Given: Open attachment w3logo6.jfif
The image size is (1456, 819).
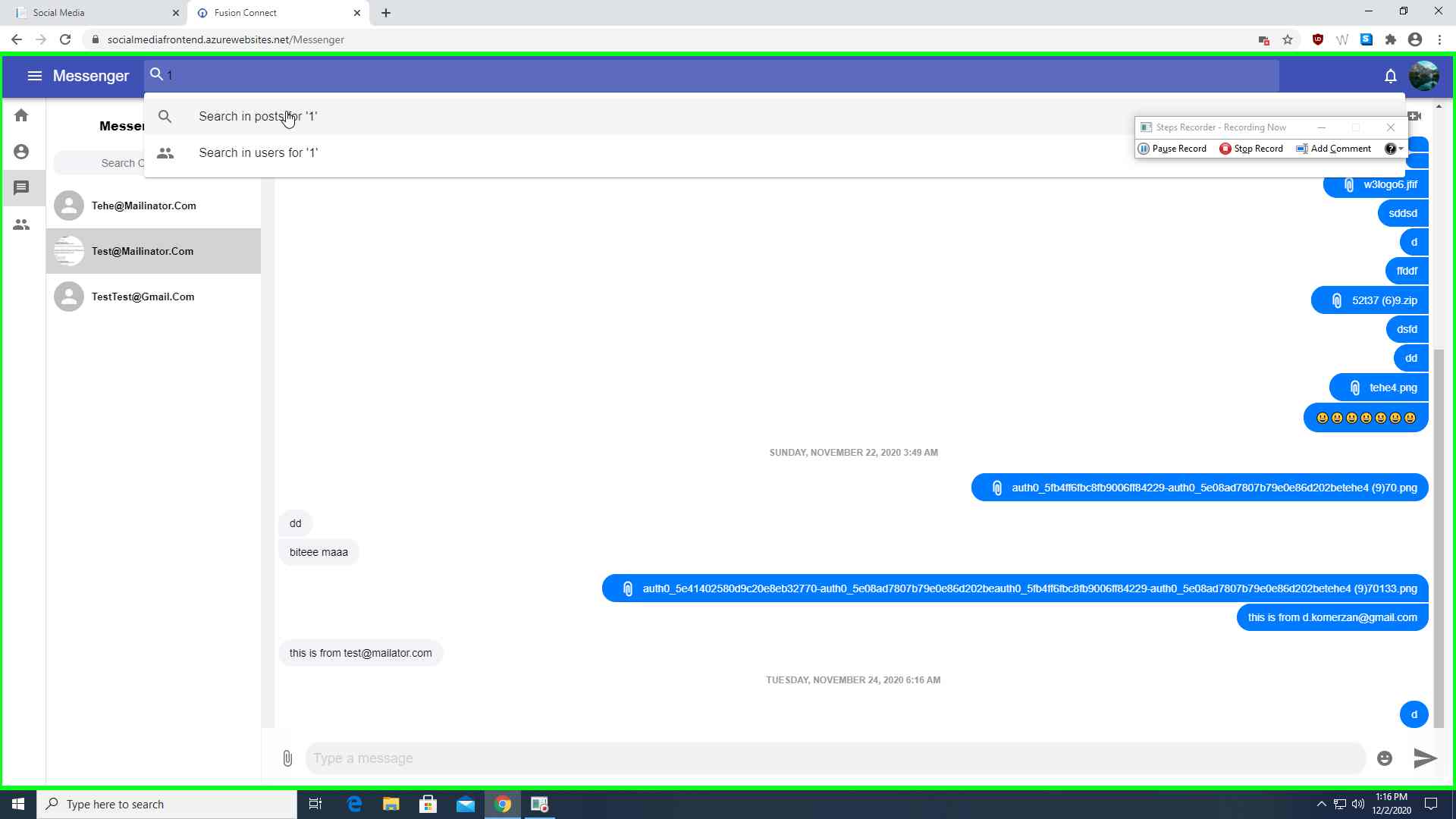Looking at the screenshot, I should [x=1376, y=184].
